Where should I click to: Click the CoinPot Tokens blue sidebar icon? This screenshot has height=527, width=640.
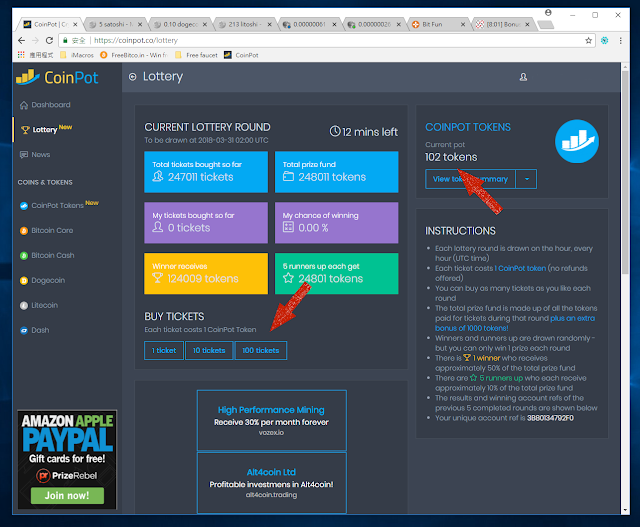tap(24, 206)
